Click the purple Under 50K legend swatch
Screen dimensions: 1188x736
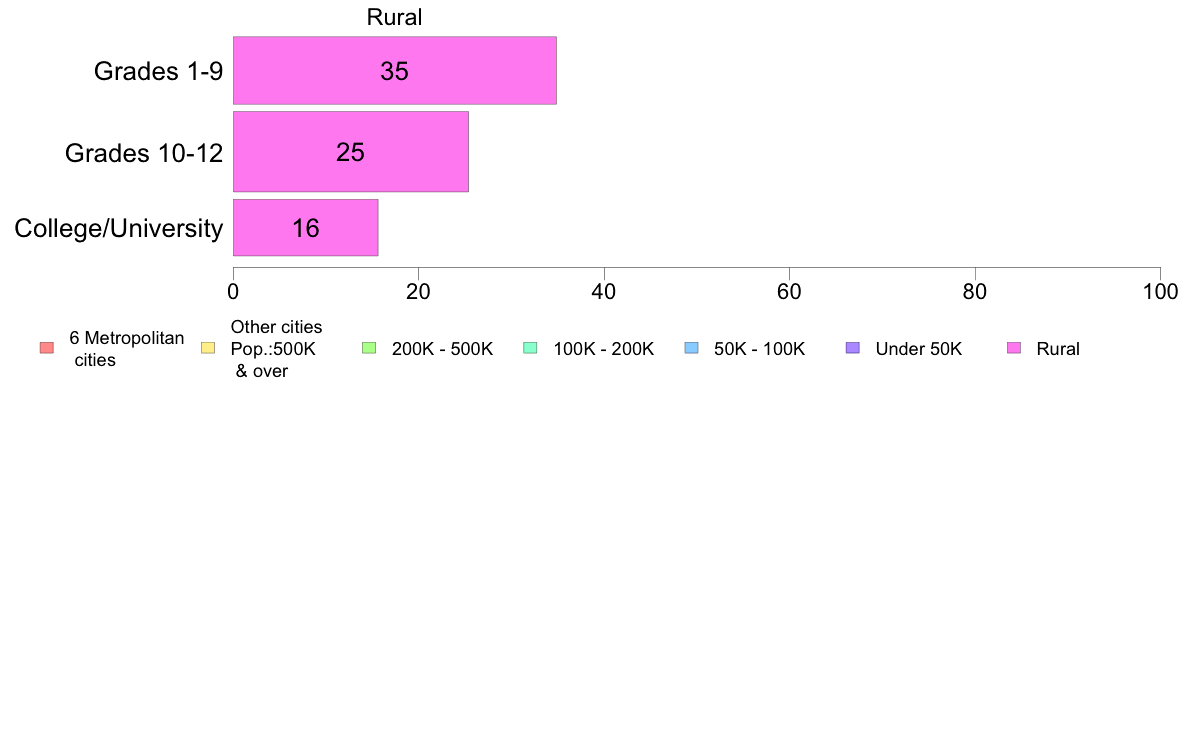pyautogui.click(x=852, y=348)
